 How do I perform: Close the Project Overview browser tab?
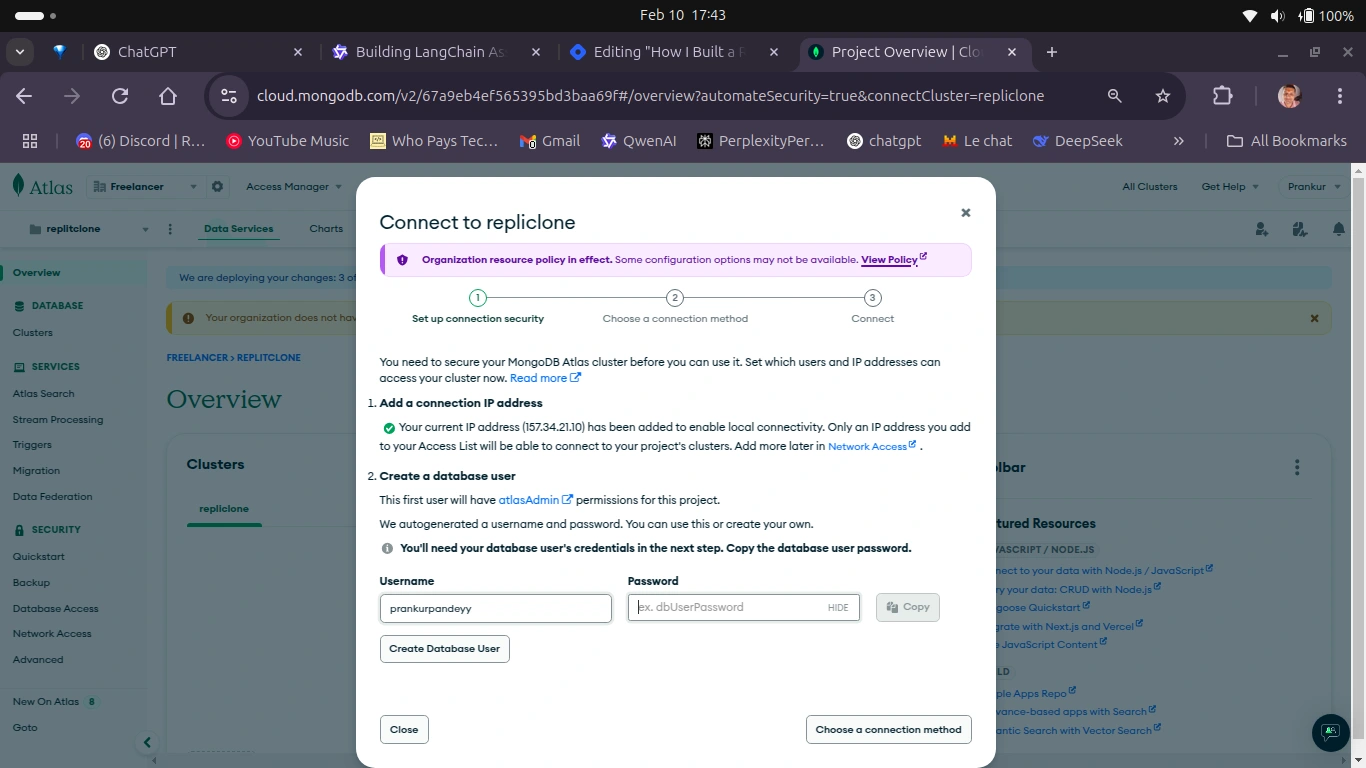click(x=1012, y=52)
